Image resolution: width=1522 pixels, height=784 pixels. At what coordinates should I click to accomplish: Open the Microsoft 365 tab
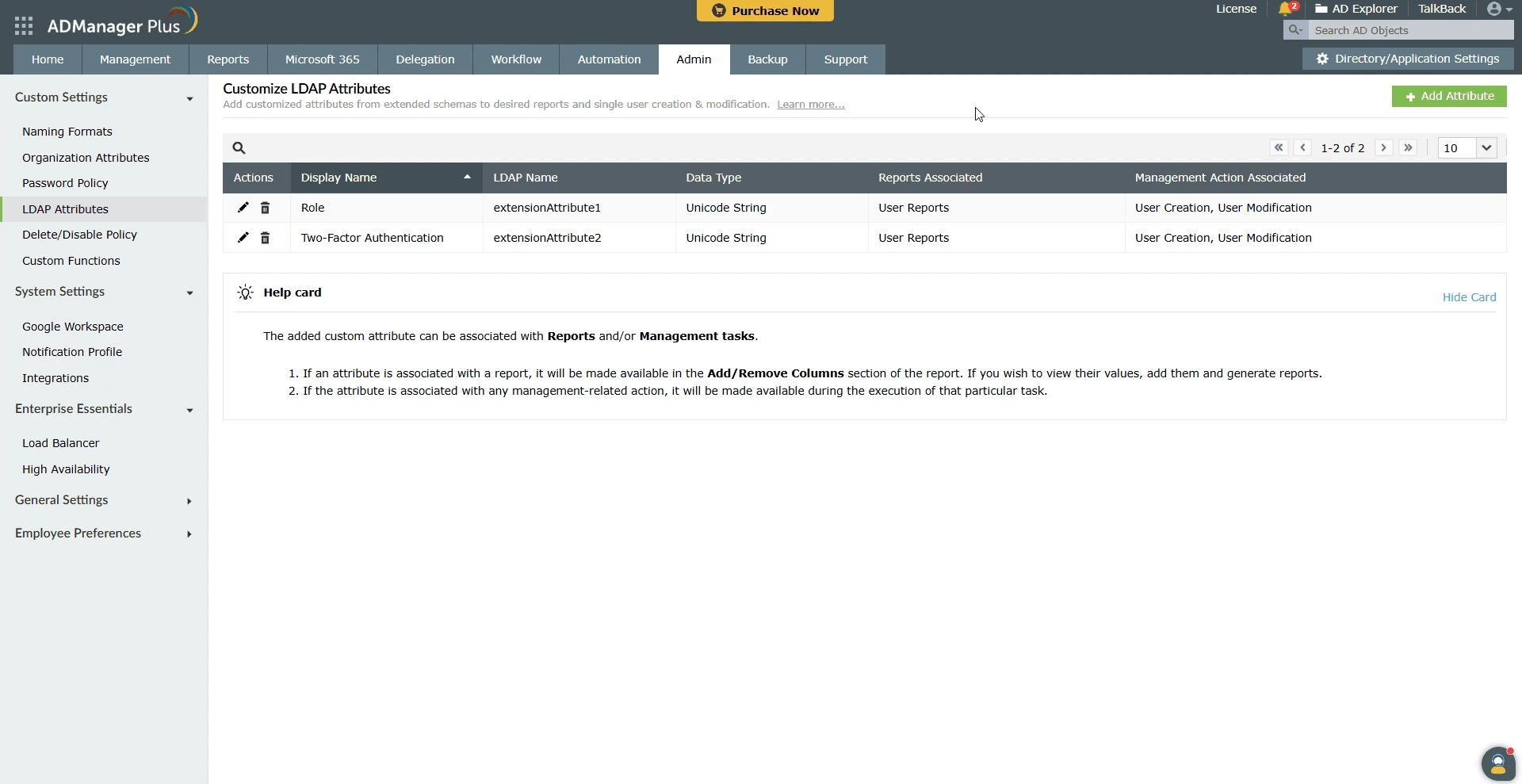tap(322, 59)
